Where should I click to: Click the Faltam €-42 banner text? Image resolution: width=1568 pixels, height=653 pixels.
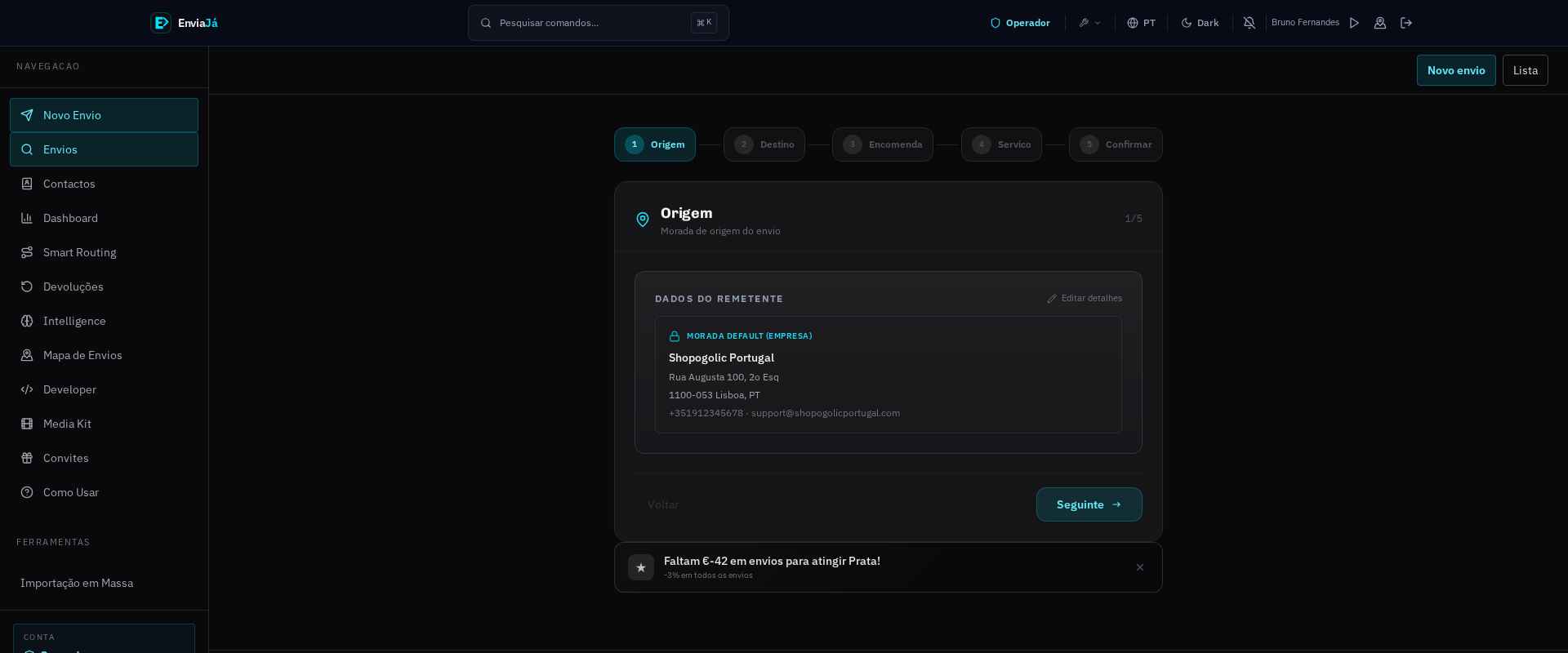coord(772,561)
